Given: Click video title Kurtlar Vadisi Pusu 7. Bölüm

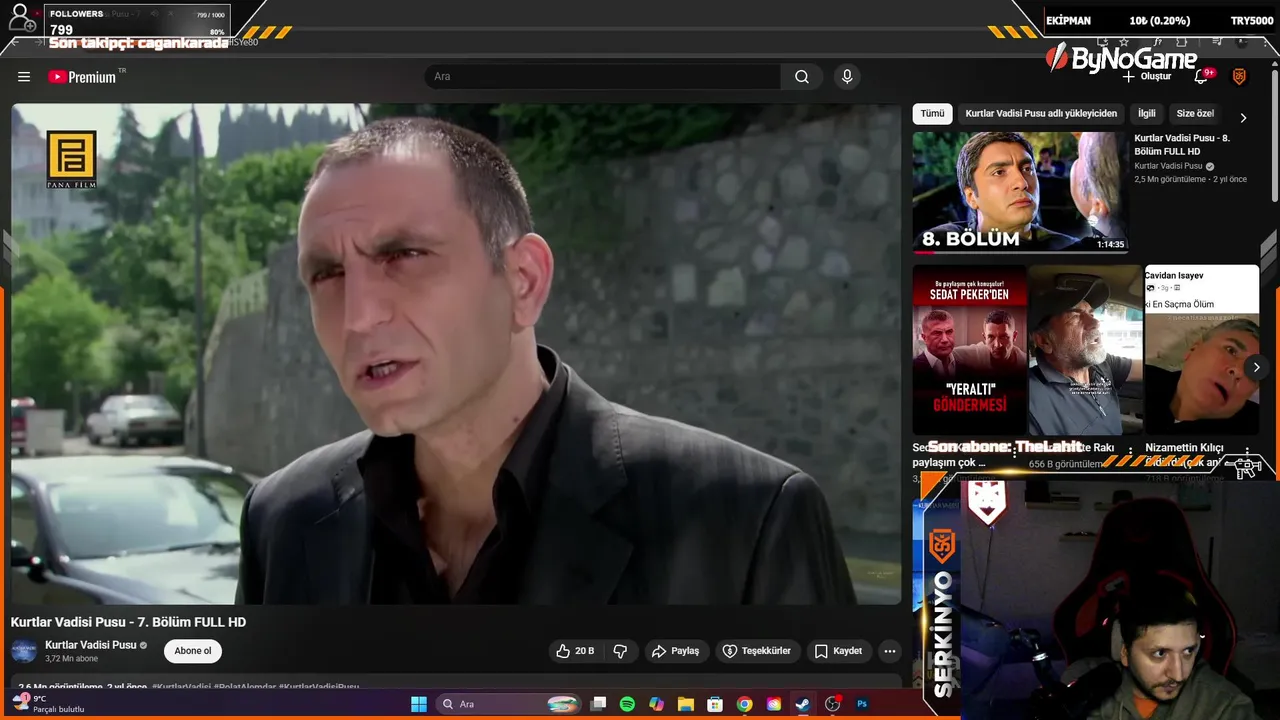Looking at the screenshot, I should pos(128,622).
